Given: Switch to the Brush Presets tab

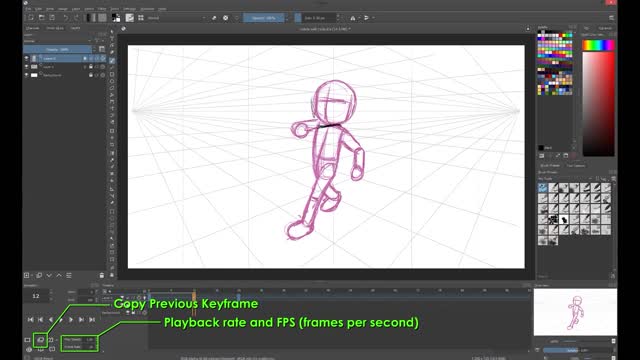Looking at the screenshot, I should (550, 166).
